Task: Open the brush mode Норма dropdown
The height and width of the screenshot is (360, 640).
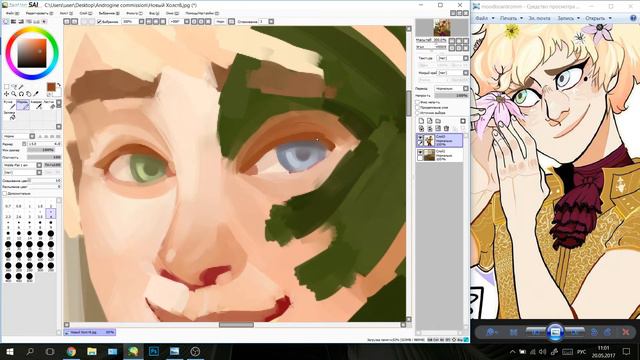Action: point(32,136)
